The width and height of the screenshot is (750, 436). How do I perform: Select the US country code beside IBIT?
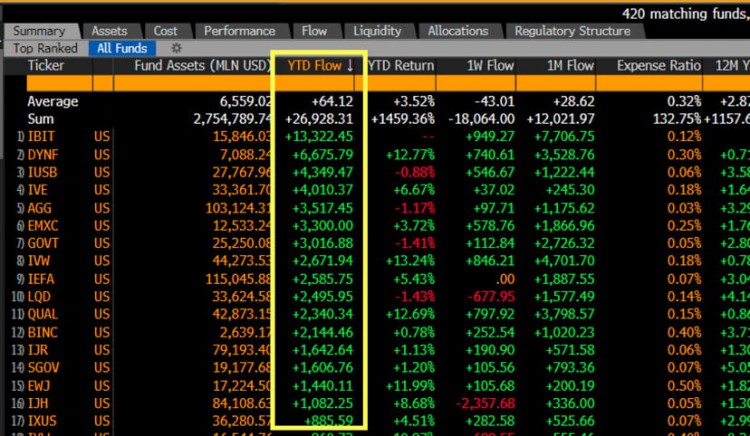tap(102, 137)
